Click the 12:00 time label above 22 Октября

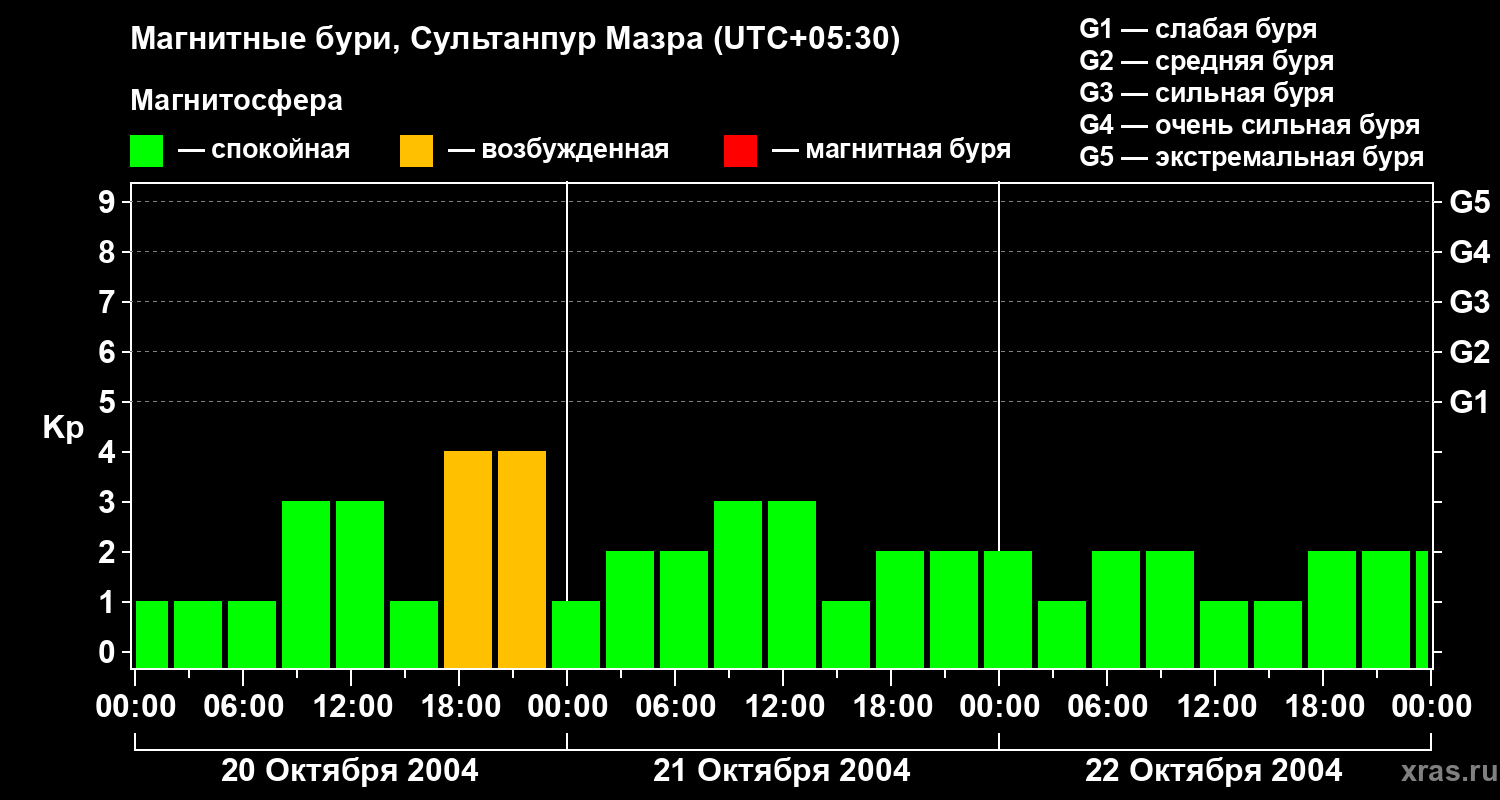1215,706
